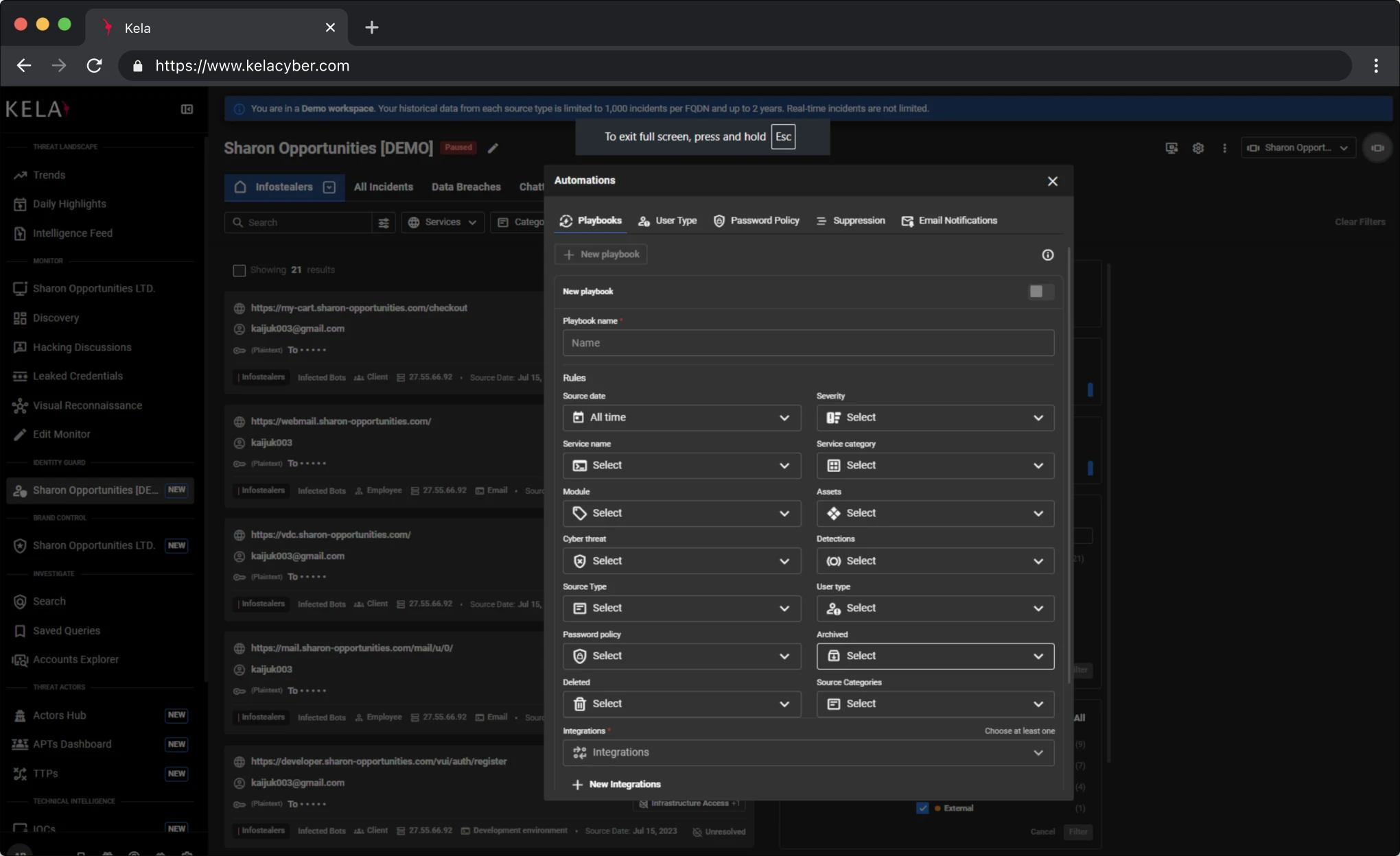Screen dimensions: 1400x856
Task: Open the Archived Select dropdown
Action: tap(935, 656)
